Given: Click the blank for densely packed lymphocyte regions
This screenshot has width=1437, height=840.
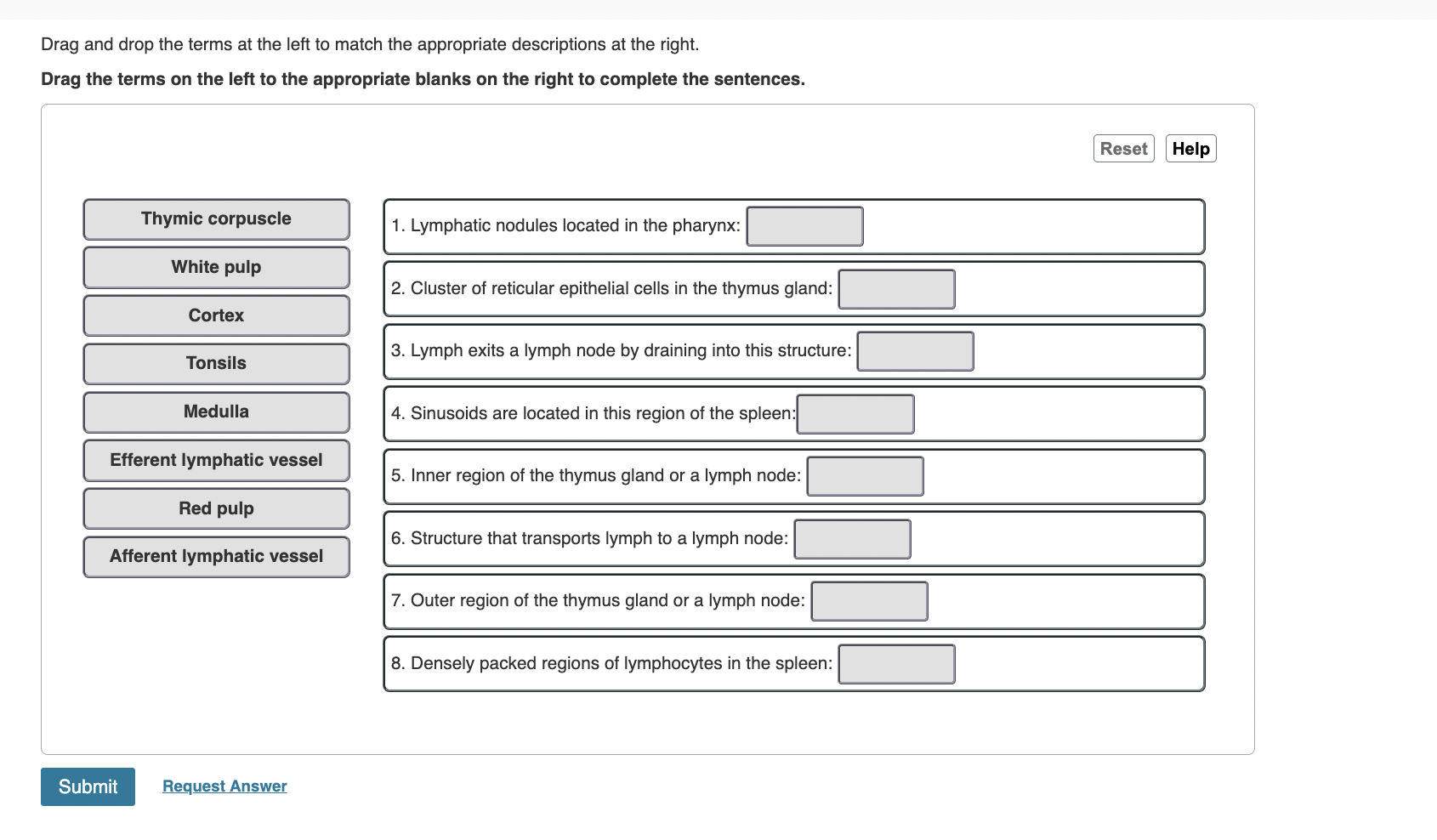Looking at the screenshot, I should tap(896, 663).
